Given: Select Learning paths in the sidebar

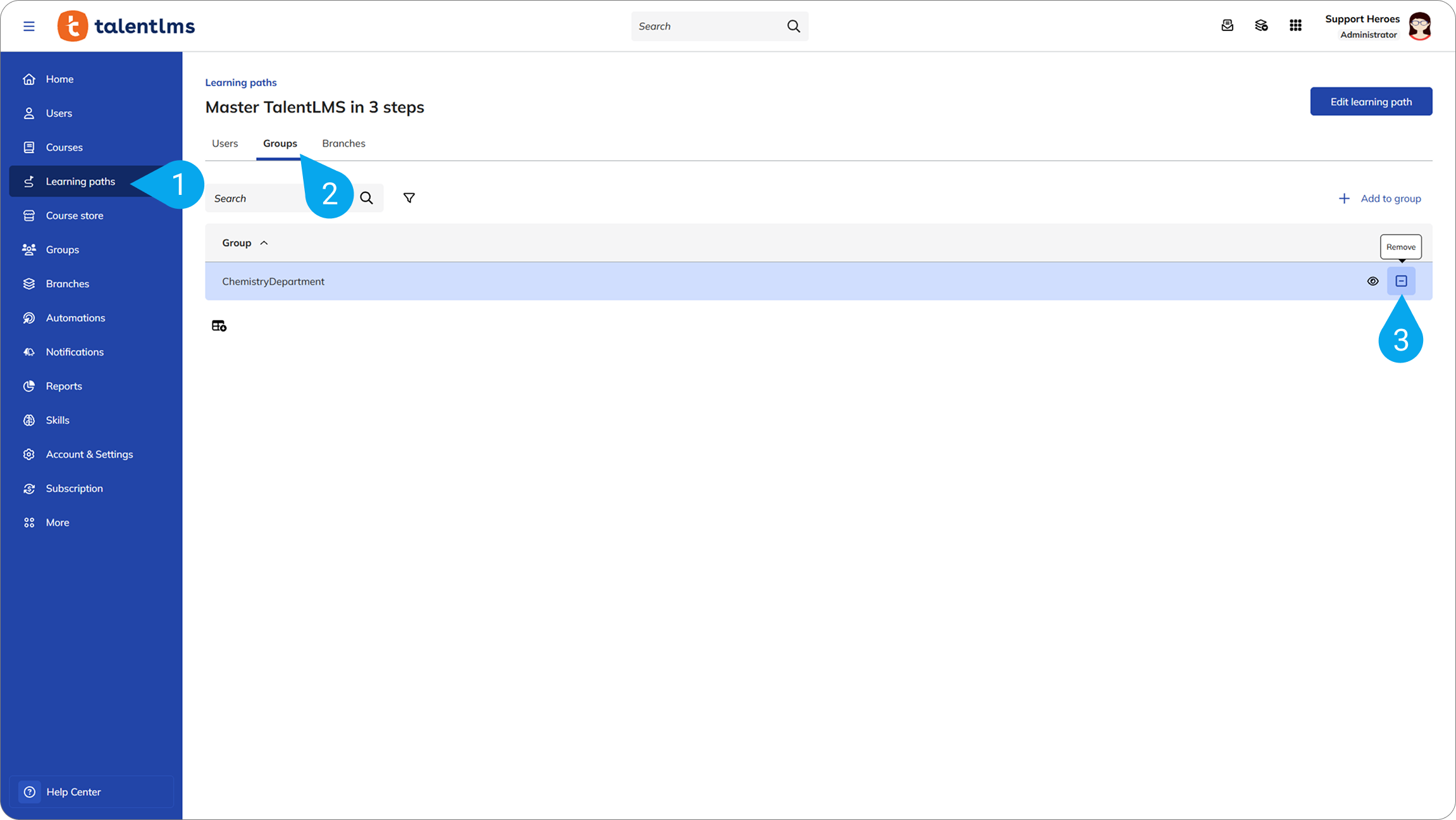Looking at the screenshot, I should 91,182.
